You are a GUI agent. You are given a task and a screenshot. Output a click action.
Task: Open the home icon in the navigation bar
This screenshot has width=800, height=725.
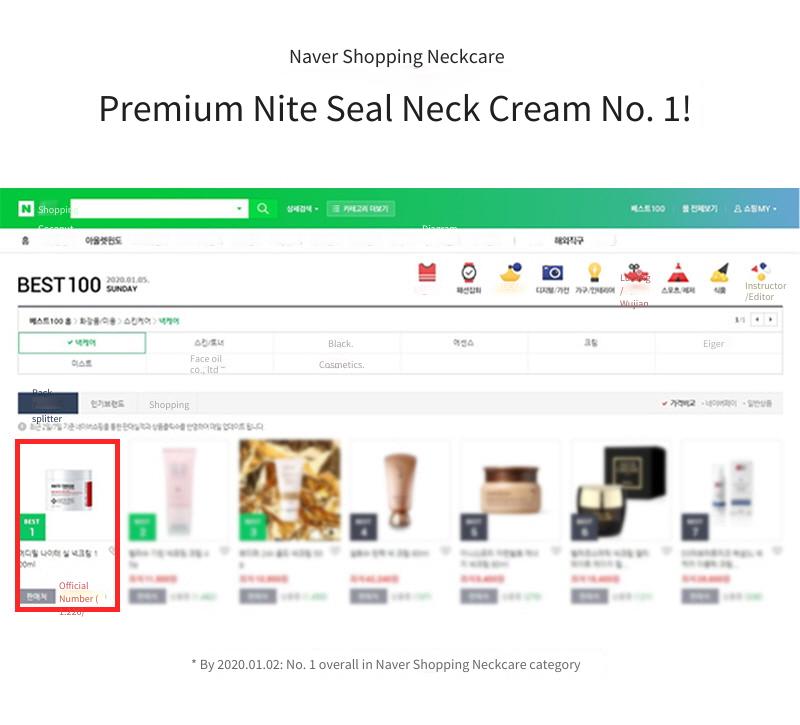tap(26, 240)
